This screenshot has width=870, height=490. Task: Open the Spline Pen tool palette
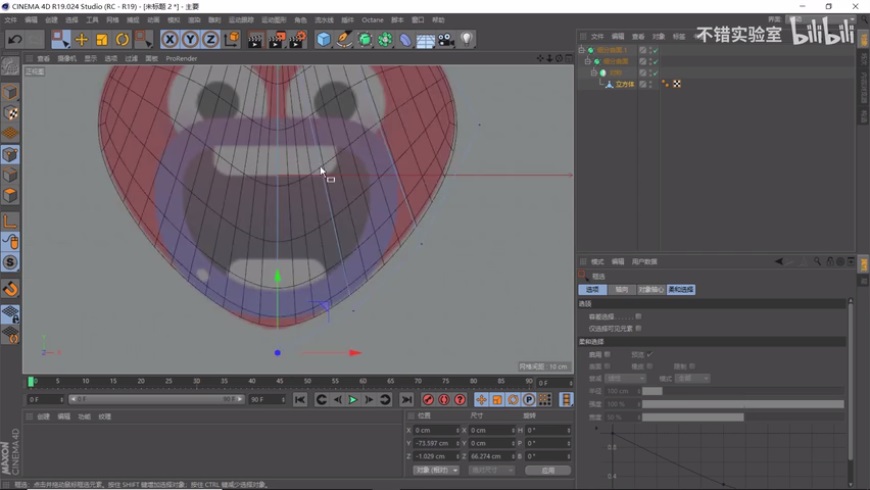tap(344, 39)
